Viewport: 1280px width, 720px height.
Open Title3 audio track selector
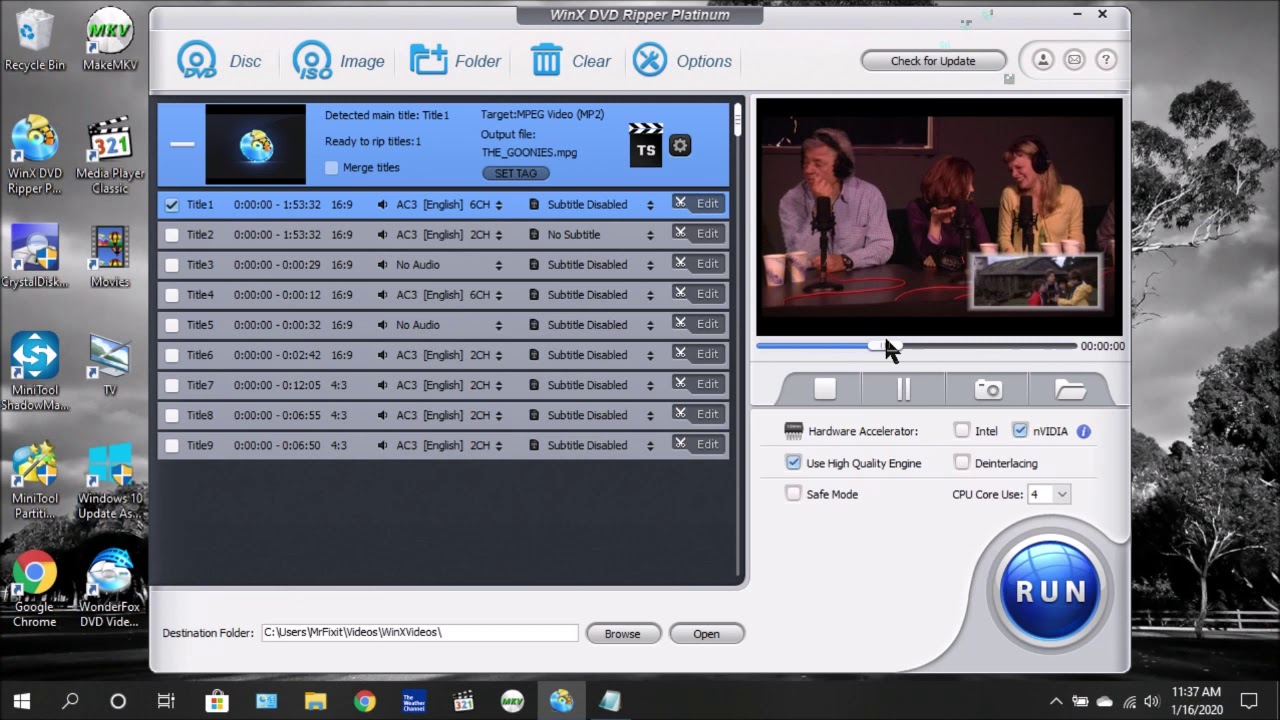(x=499, y=265)
